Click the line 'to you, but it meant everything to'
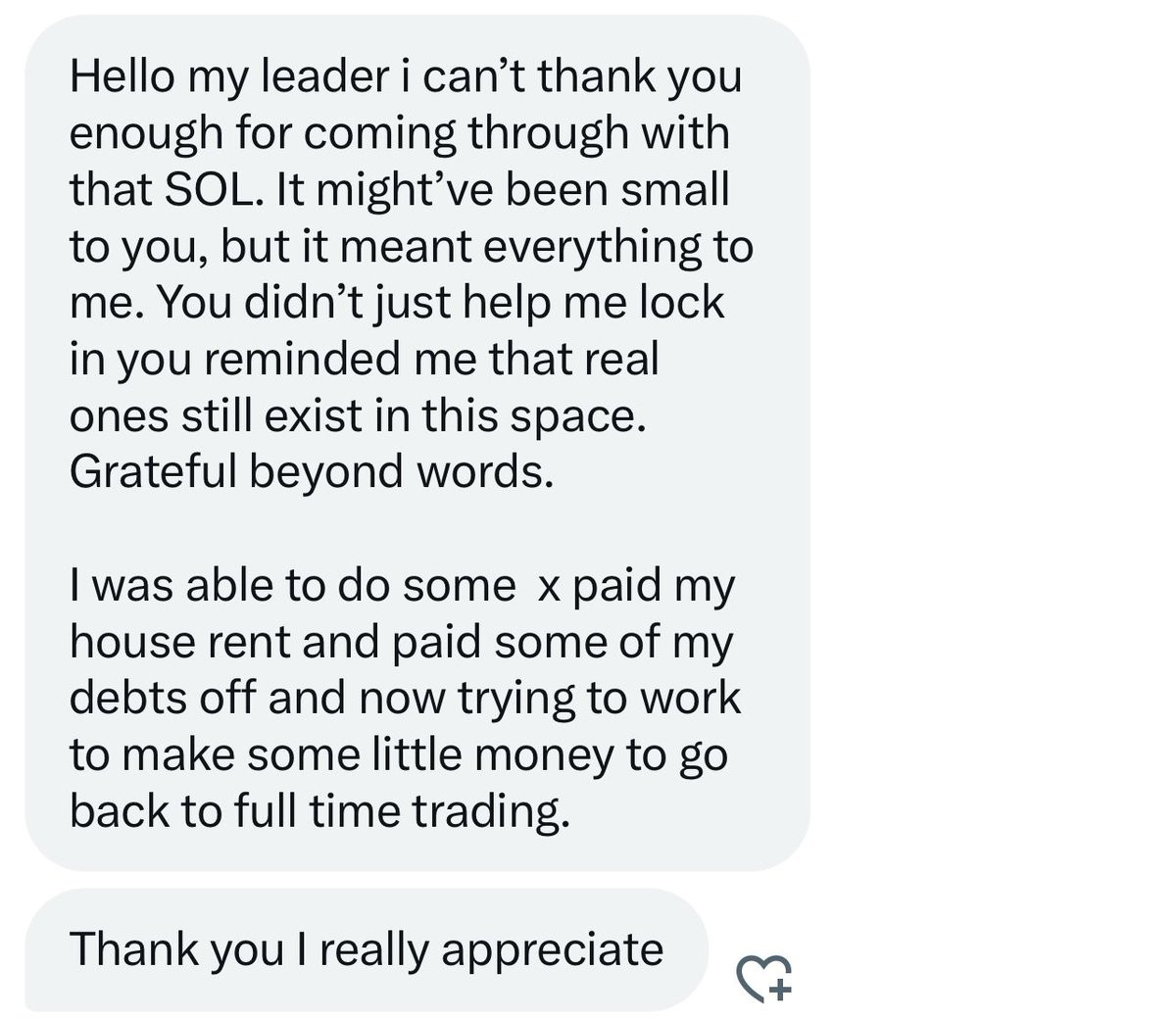The height and width of the screenshot is (1019, 1176). point(412,246)
